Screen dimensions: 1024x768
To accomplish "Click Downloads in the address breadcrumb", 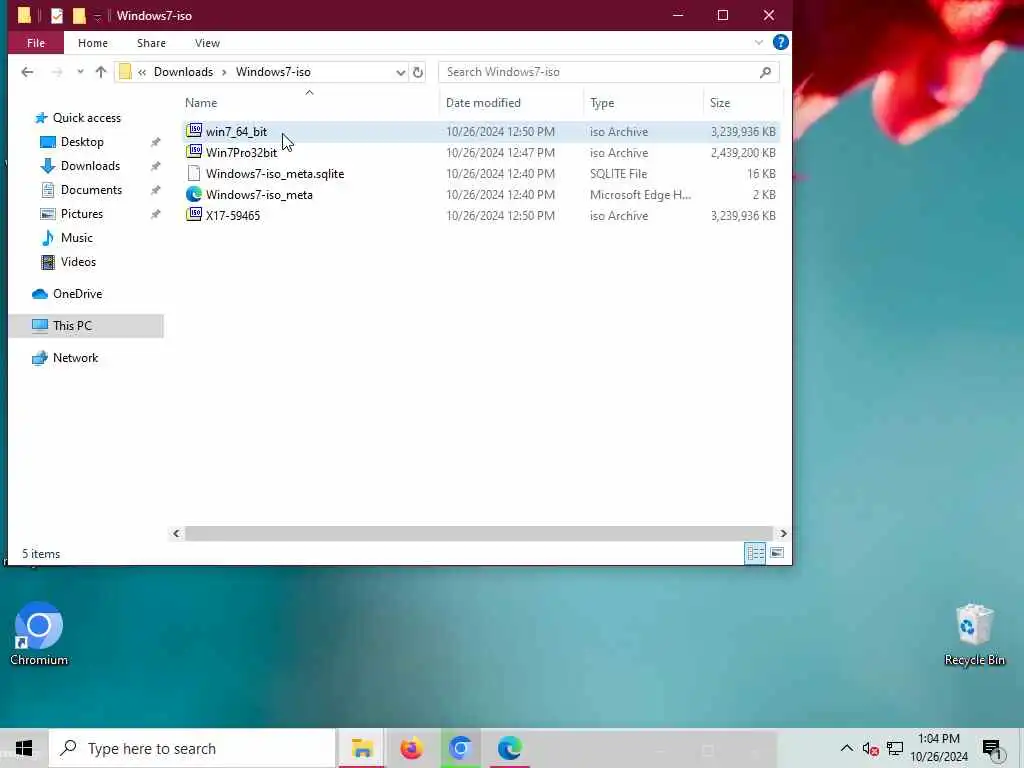I will click(x=183, y=72).
